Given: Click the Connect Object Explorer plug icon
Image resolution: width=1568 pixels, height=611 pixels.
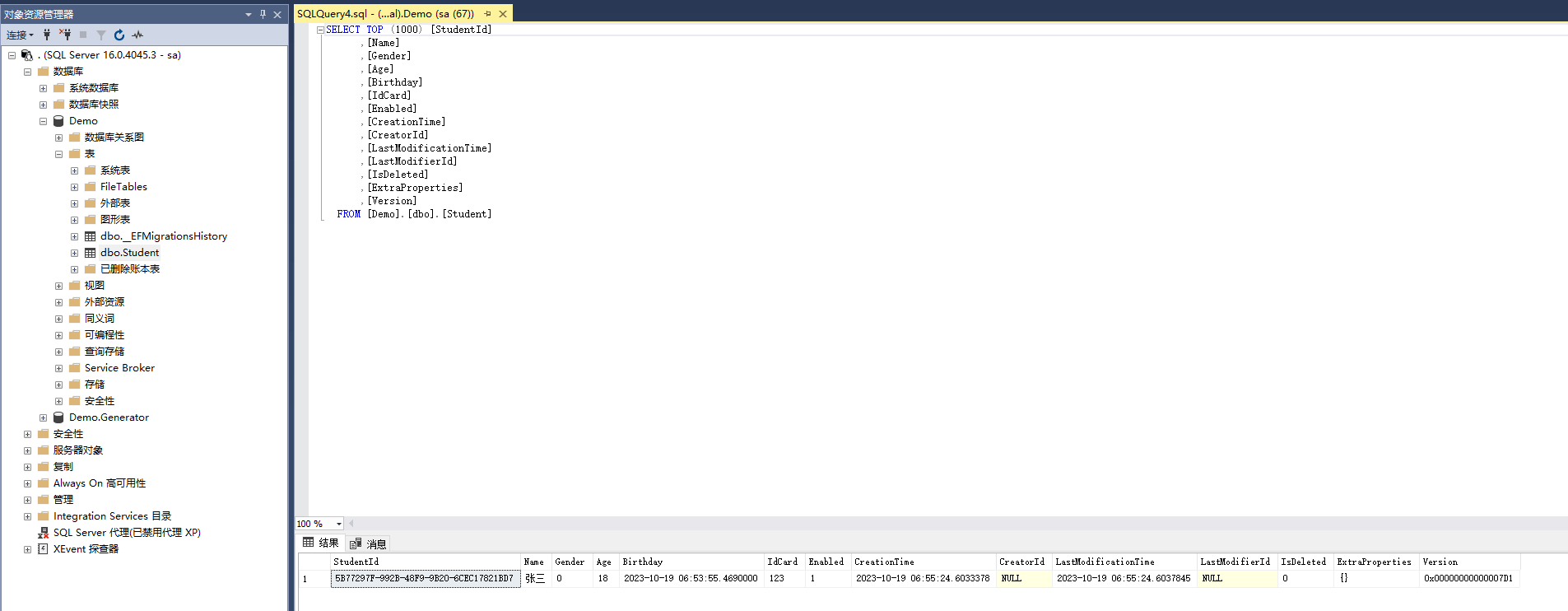Looking at the screenshot, I should coord(47,35).
